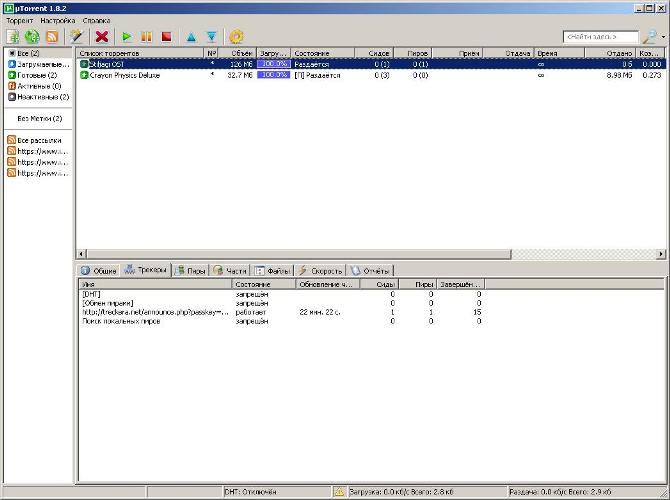
Task: Click the magnifier search icon
Action: pos(650,37)
